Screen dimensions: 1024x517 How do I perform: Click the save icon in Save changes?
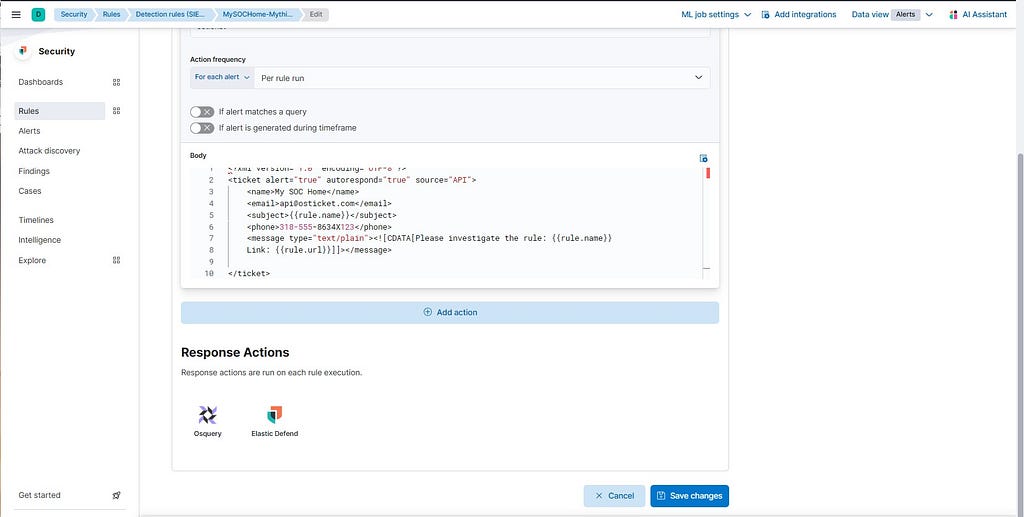661,495
